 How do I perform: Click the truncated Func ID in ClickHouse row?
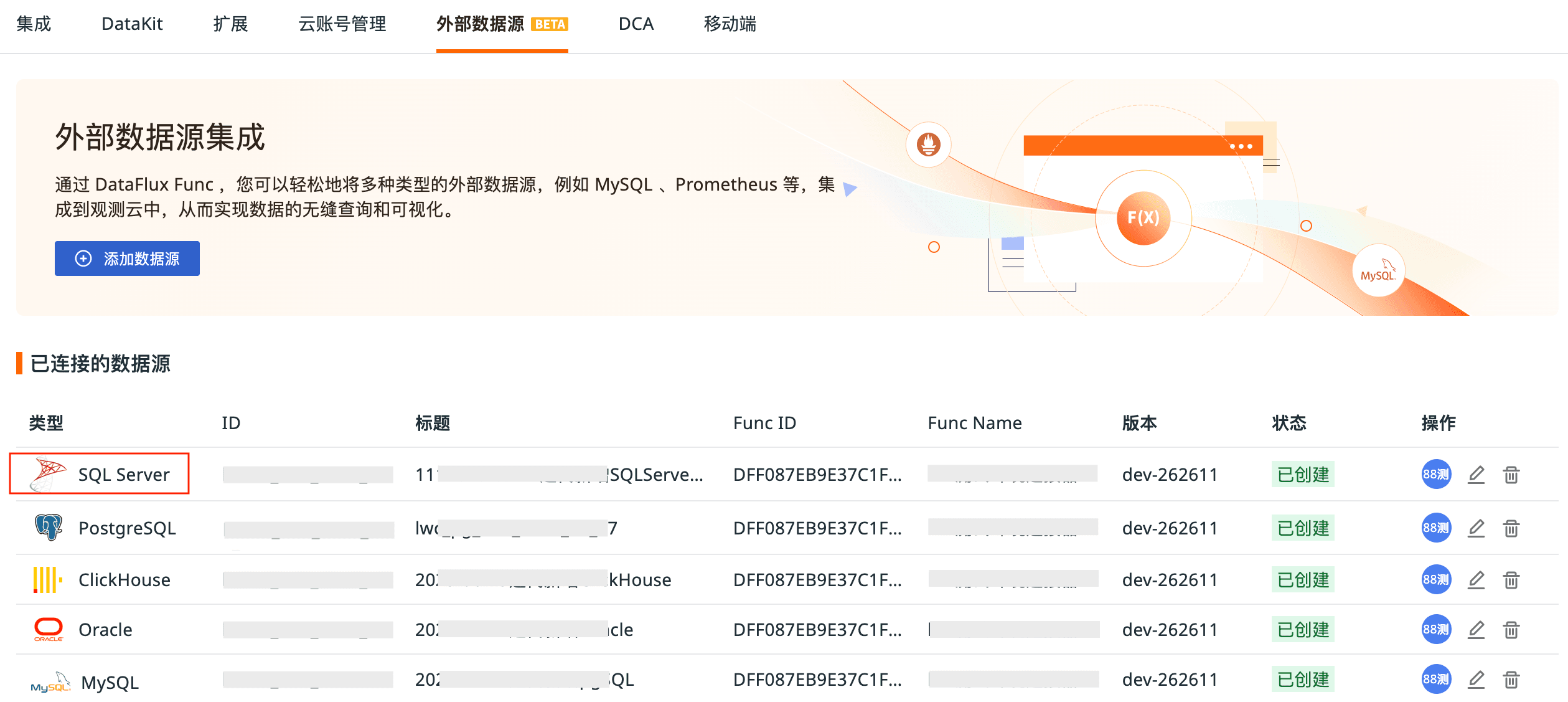coord(817,580)
